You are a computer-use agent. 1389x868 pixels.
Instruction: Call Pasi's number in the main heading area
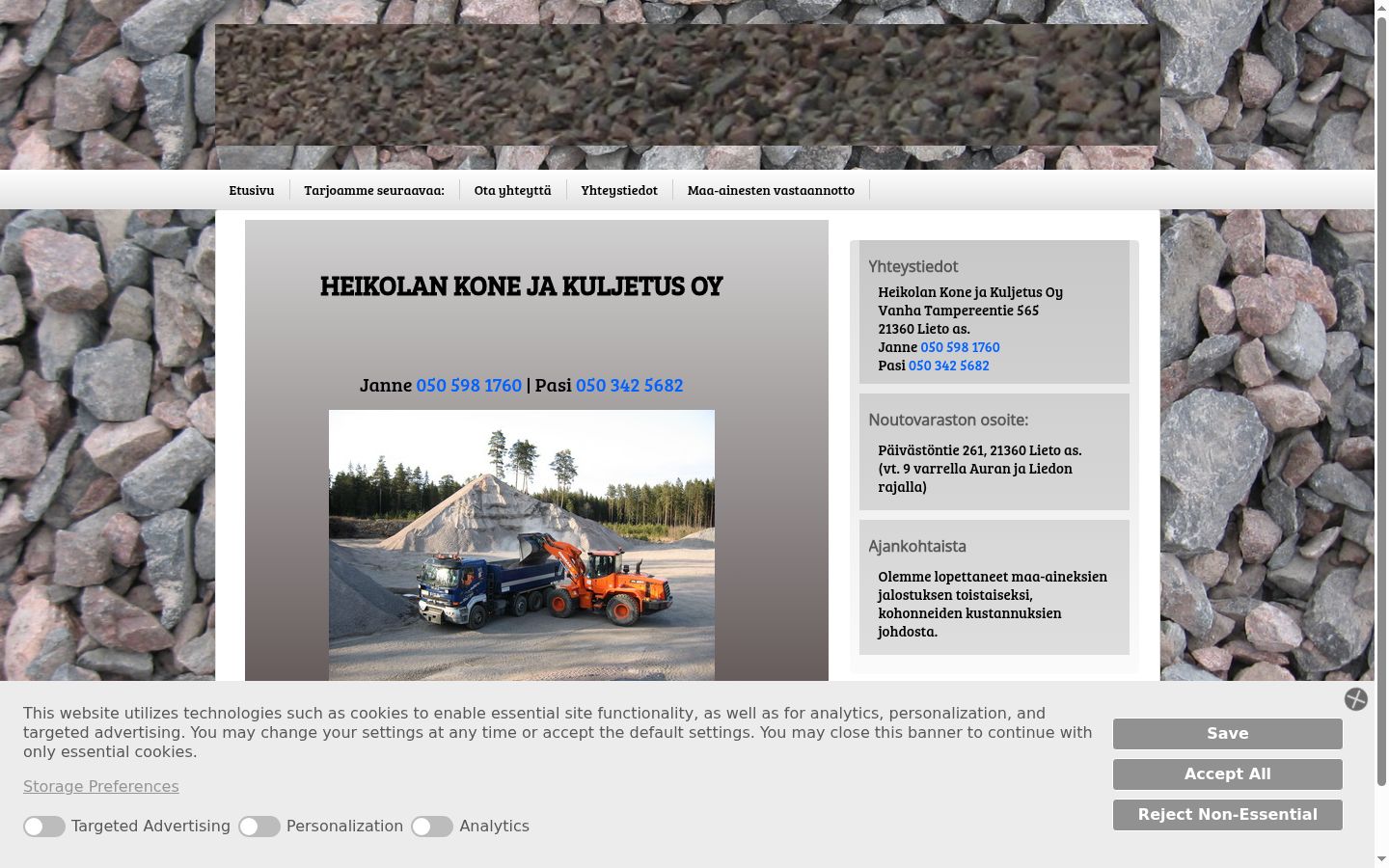[629, 386]
